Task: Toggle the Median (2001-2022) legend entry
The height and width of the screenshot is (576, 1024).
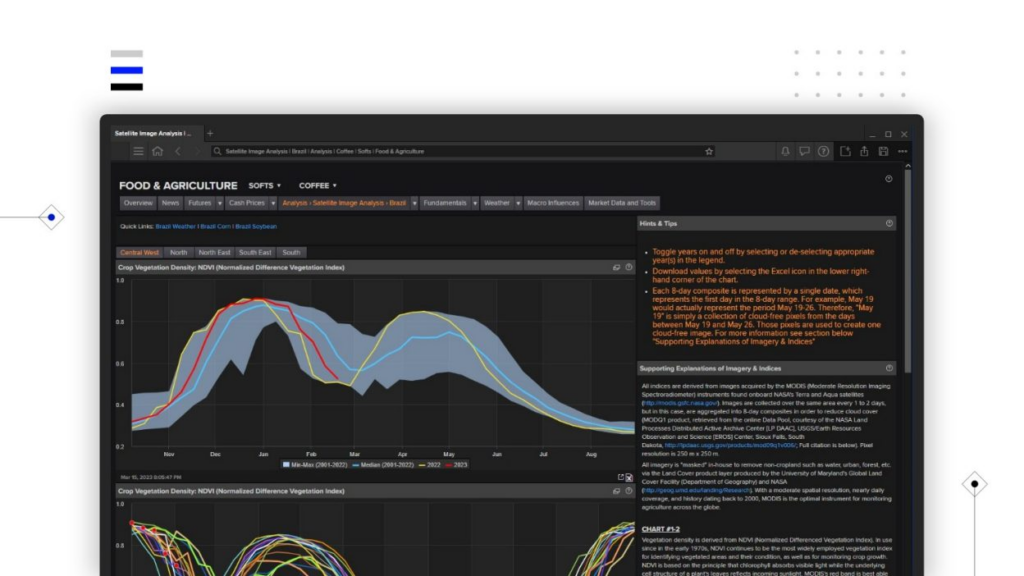Action: click(x=385, y=463)
